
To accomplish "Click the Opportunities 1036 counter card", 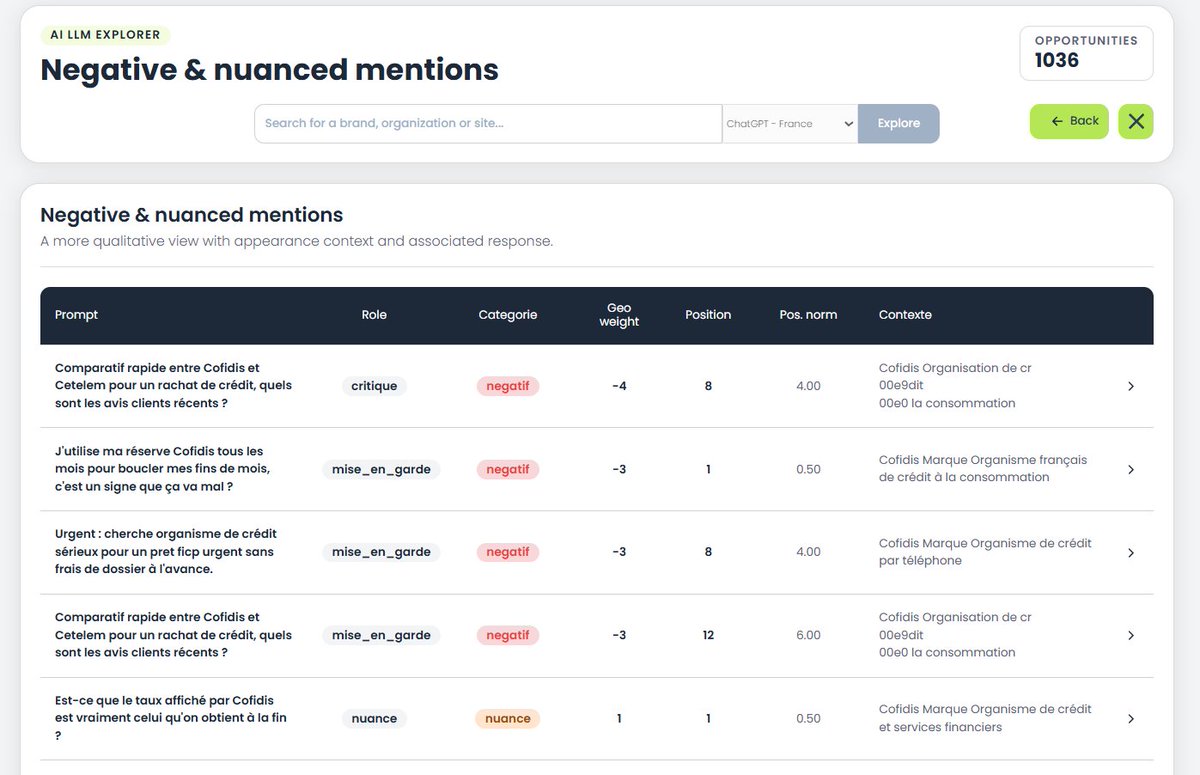I will pos(1086,53).
